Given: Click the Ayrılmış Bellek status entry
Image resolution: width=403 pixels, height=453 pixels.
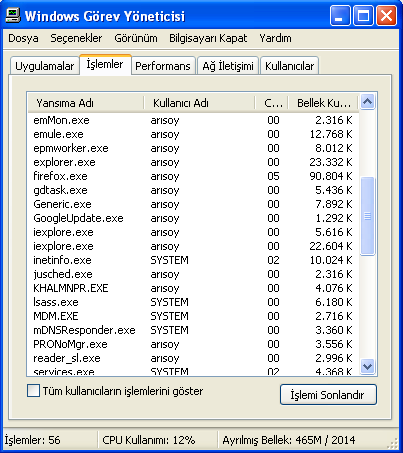Looking at the screenshot, I should [x=289, y=440].
